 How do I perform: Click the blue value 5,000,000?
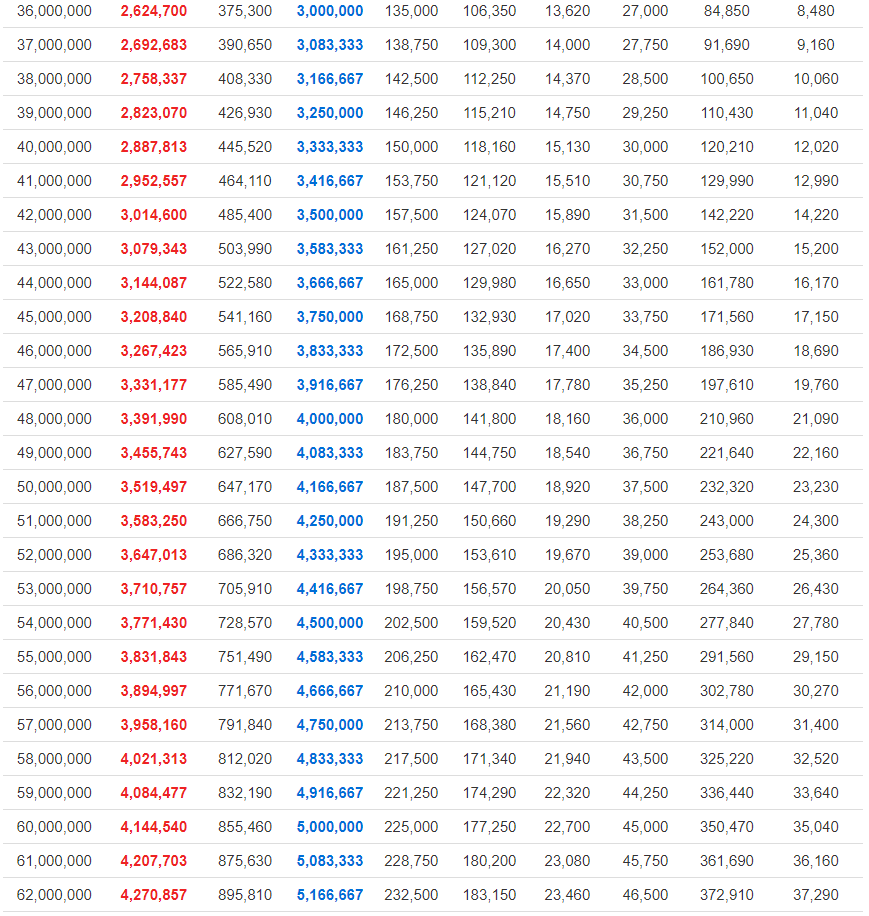point(330,827)
